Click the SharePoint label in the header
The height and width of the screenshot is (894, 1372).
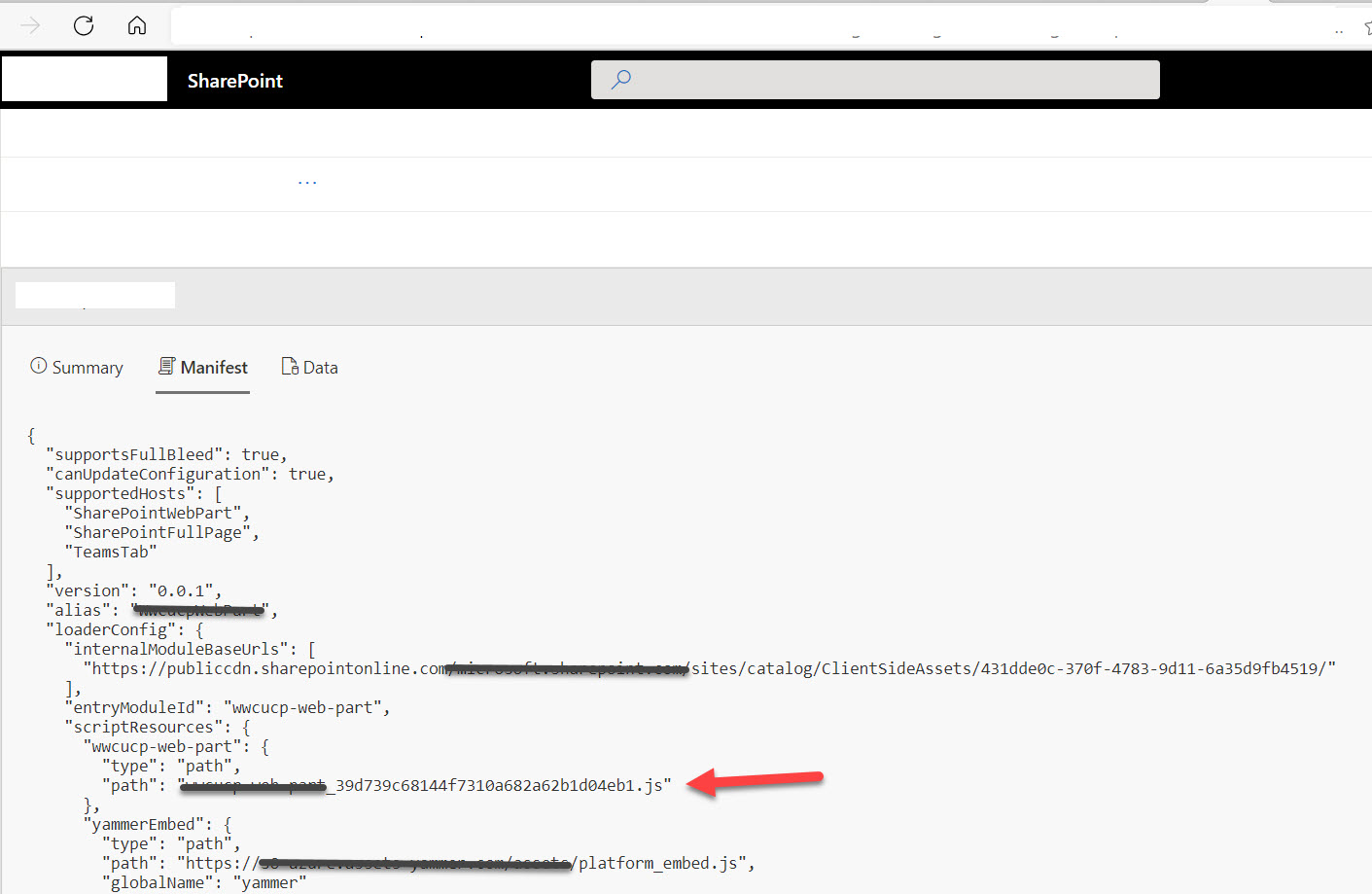tap(234, 81)
